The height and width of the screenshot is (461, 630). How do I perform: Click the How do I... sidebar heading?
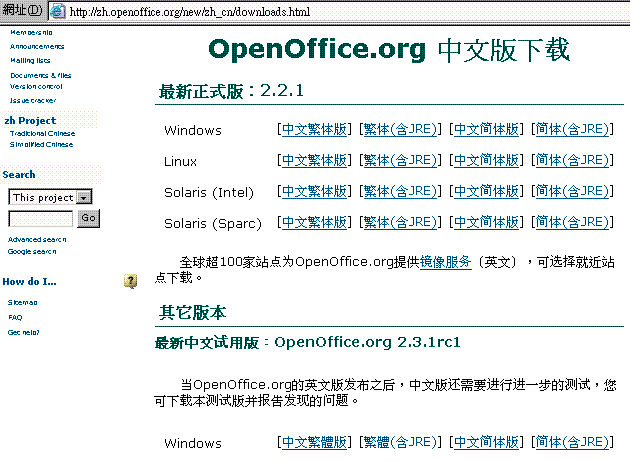(29, 281)
